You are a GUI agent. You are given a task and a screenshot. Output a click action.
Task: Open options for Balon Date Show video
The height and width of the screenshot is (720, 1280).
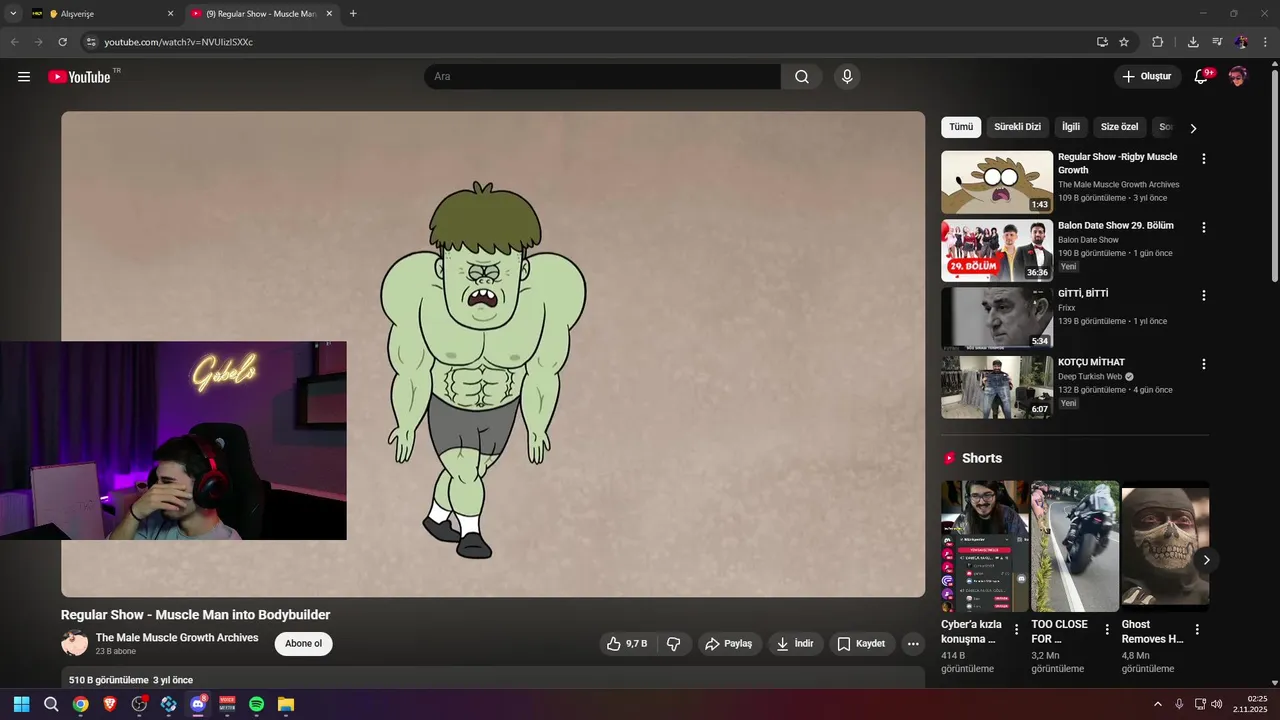point(1204,227)
